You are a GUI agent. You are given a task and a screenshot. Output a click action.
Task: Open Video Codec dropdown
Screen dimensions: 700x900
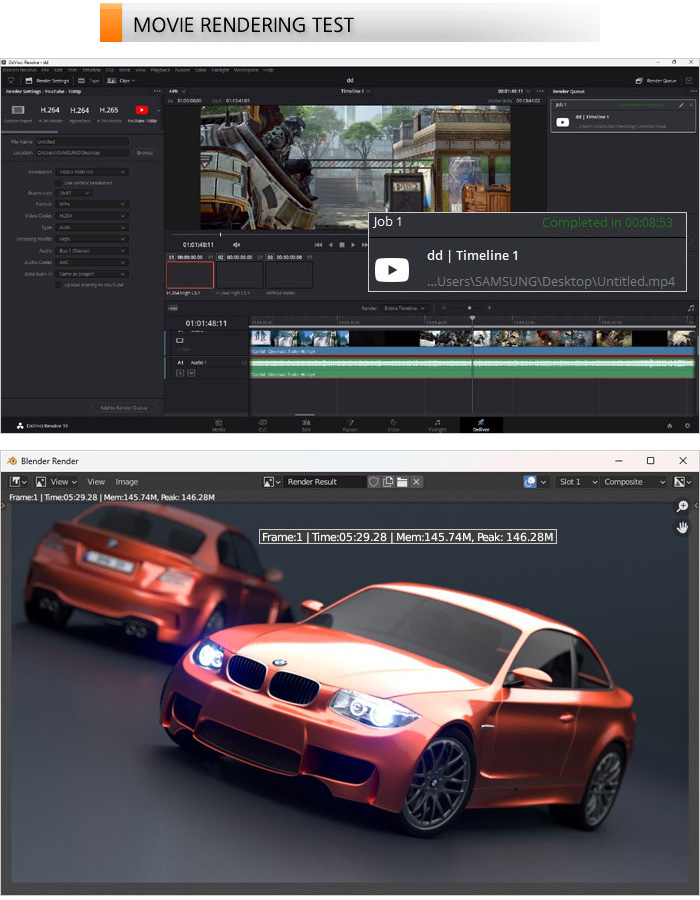(x=92, y=216)
